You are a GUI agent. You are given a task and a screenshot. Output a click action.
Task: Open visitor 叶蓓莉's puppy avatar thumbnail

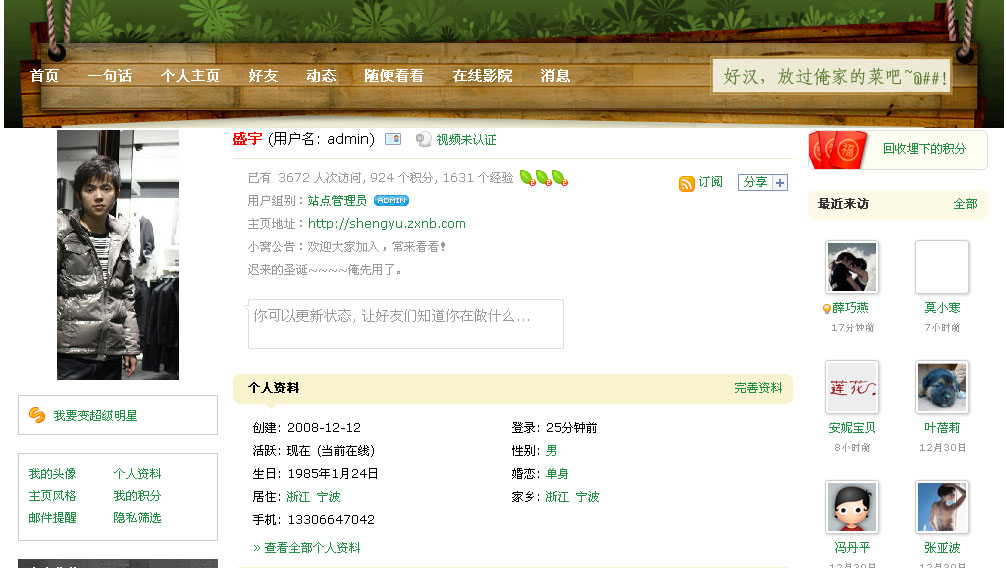pyautogui.click(x=941, y=387)
